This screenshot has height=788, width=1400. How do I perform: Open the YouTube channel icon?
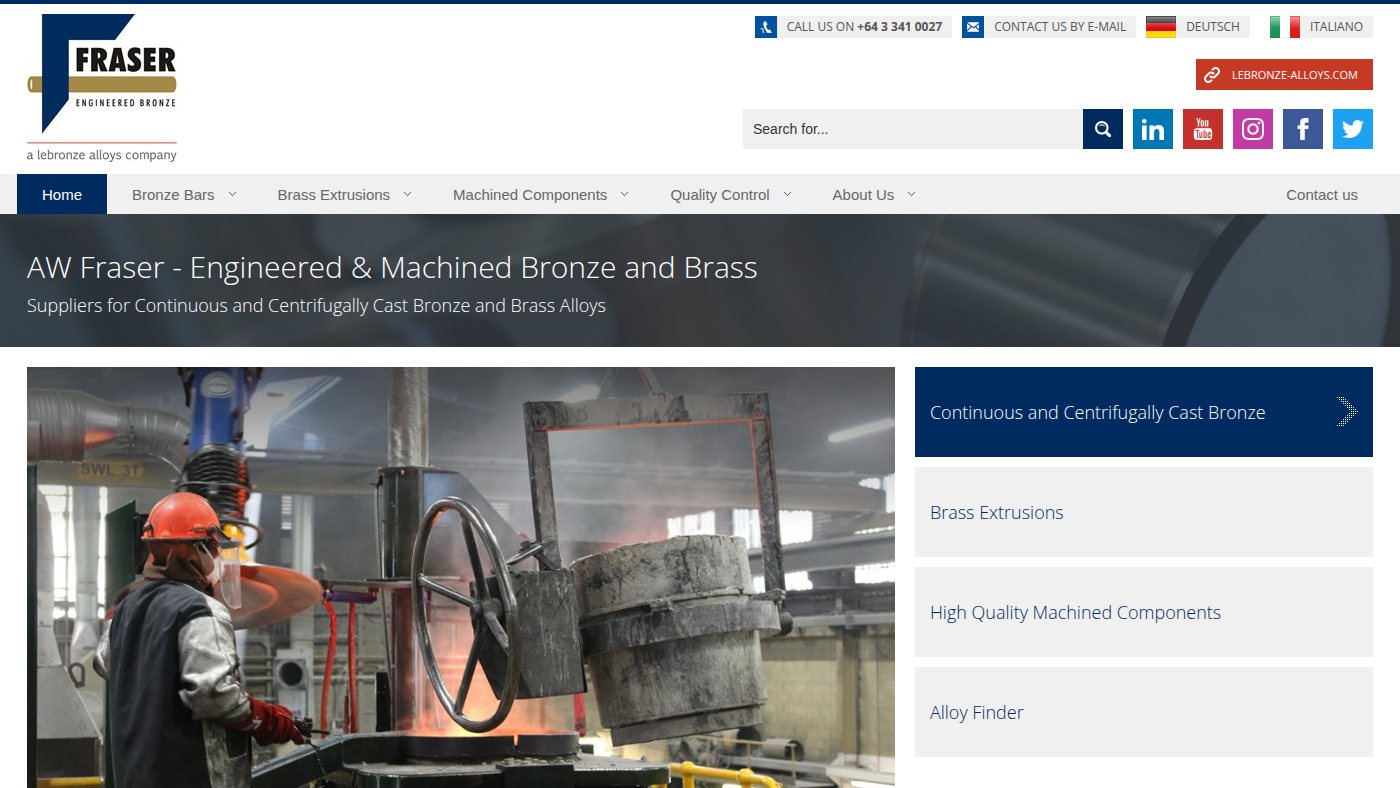pyautogui.click(x=1203, y=129)
